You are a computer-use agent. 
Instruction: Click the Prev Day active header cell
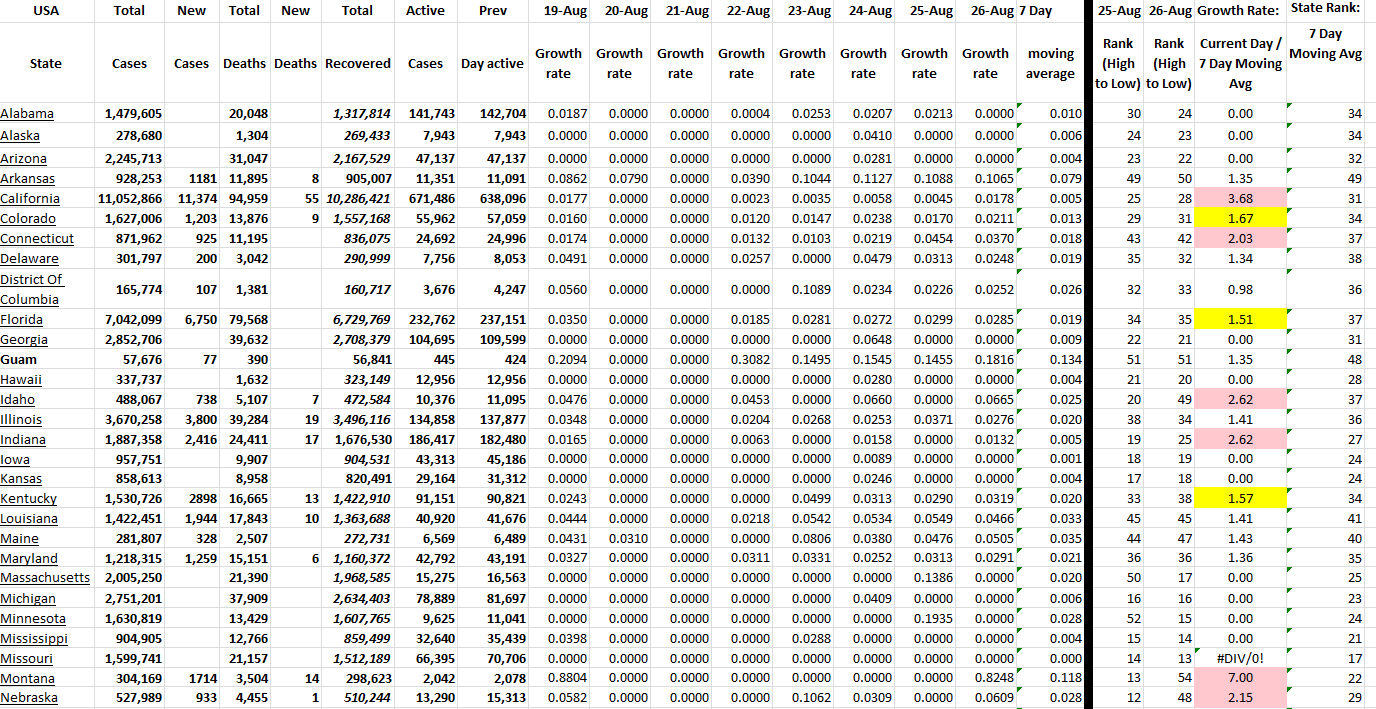[x=492, y=63]
